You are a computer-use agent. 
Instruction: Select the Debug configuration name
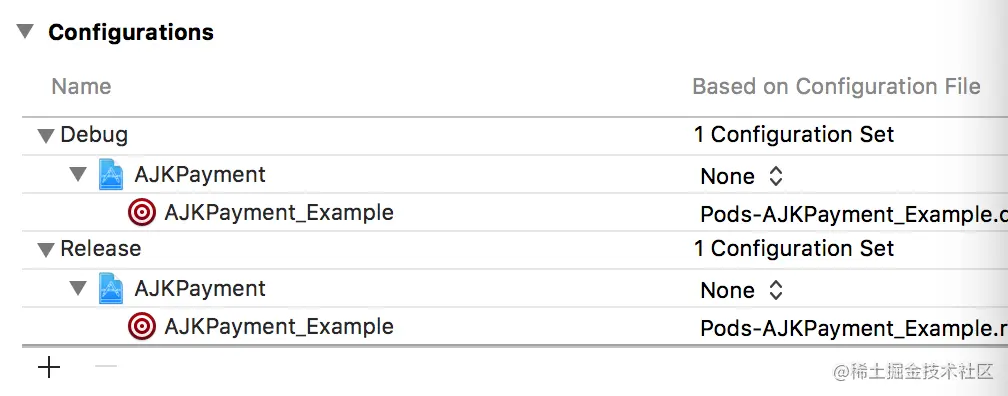pyautogui.click(x=94, y=135)
